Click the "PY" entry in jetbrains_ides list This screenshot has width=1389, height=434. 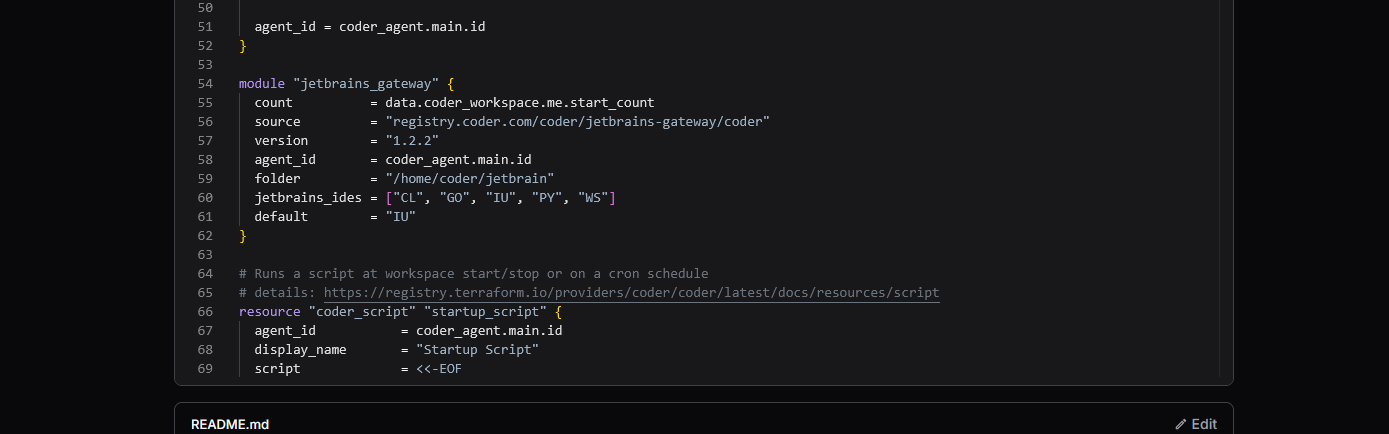[x=547, y=198]
